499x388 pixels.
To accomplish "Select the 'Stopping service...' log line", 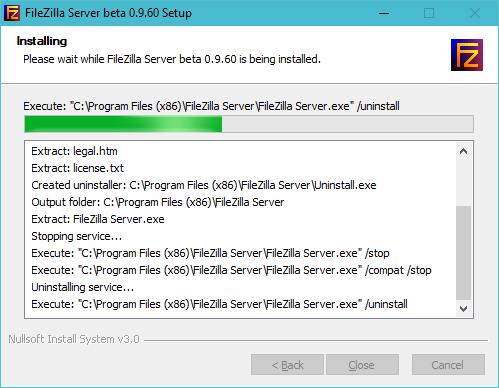I will click(77, 236).
